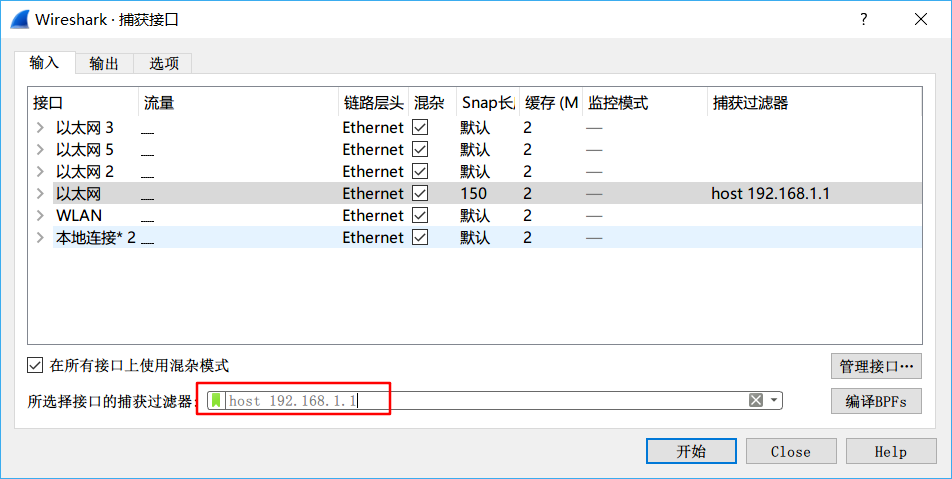This screenshot has width=952, height=479.
Task: Expand the 以太网 5 interface row
Action: click(40, 149)
